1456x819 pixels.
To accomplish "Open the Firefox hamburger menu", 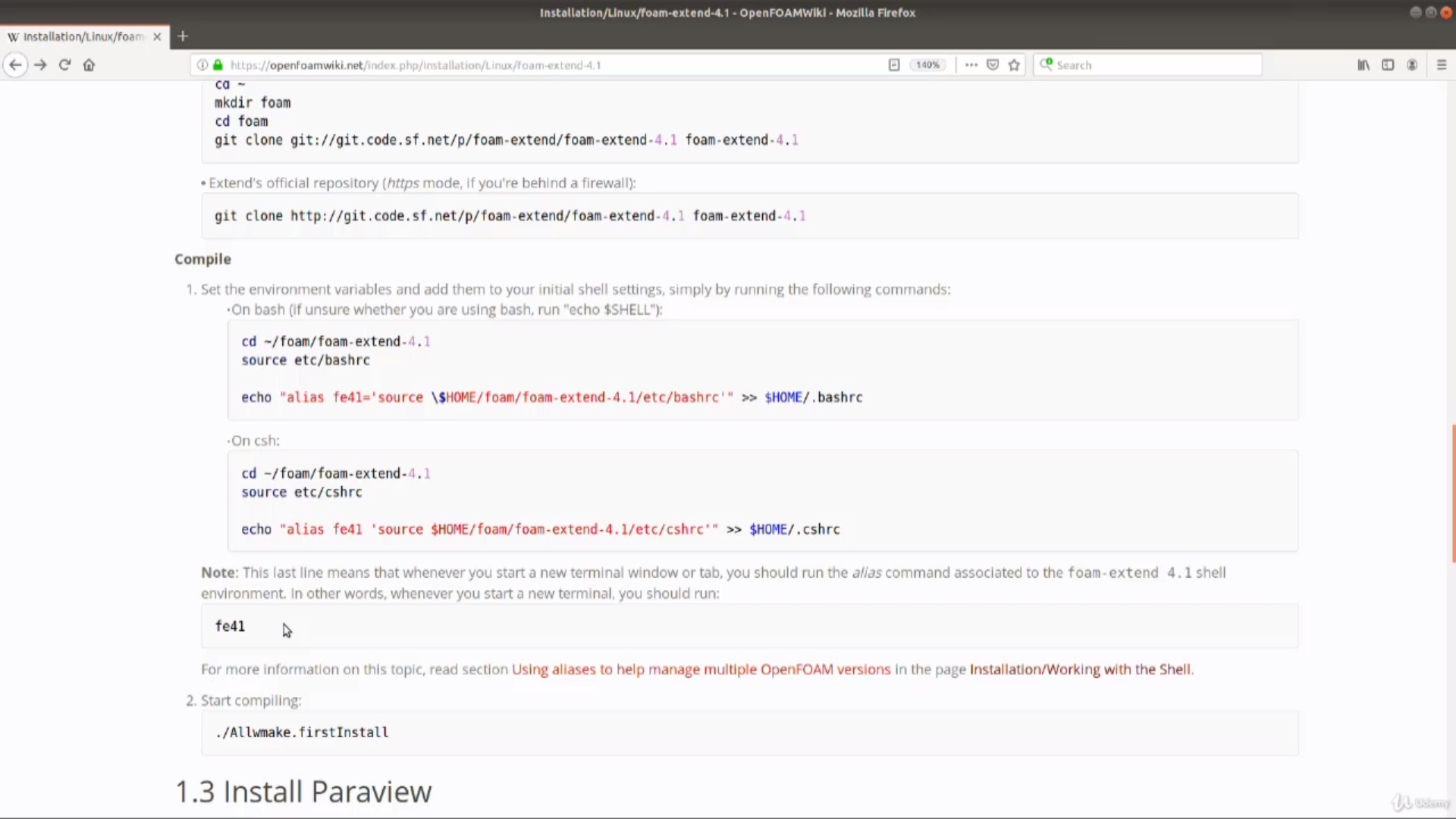I will (1442, 65).
